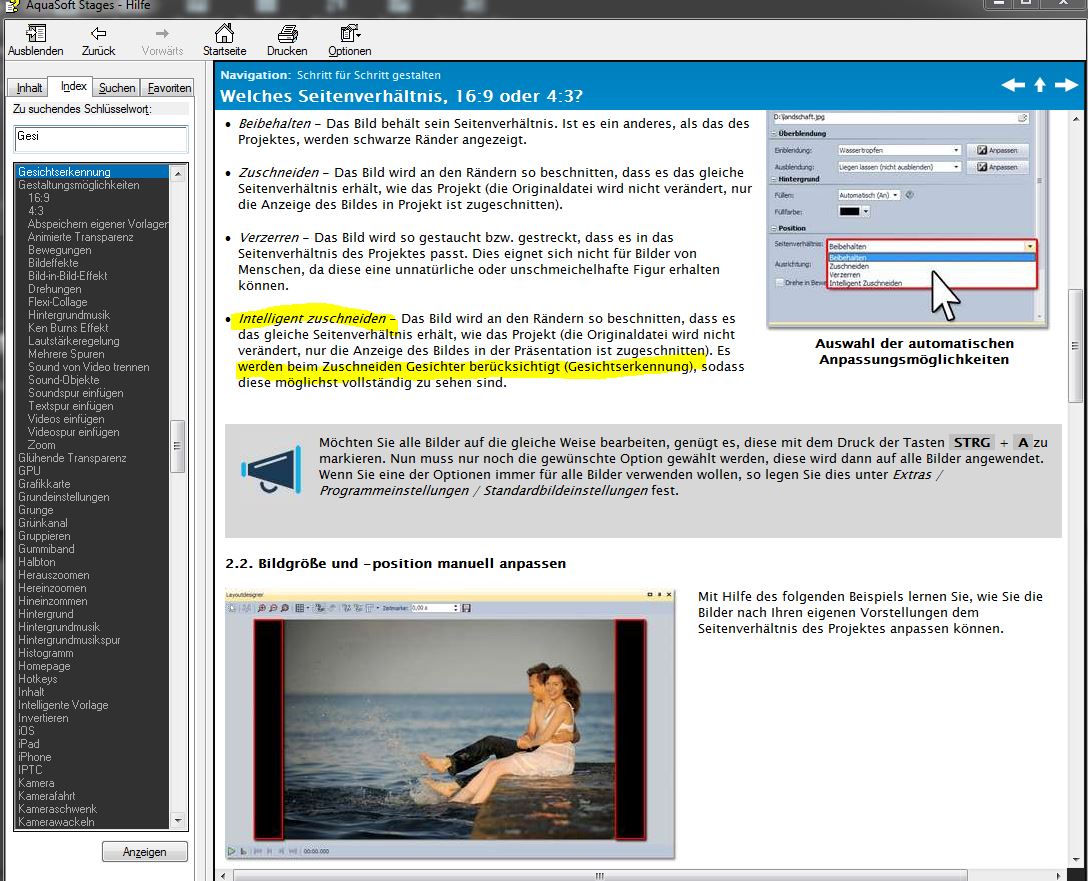
Task: Click the Ausblenden toolbar icon
Action: [35, 34]
